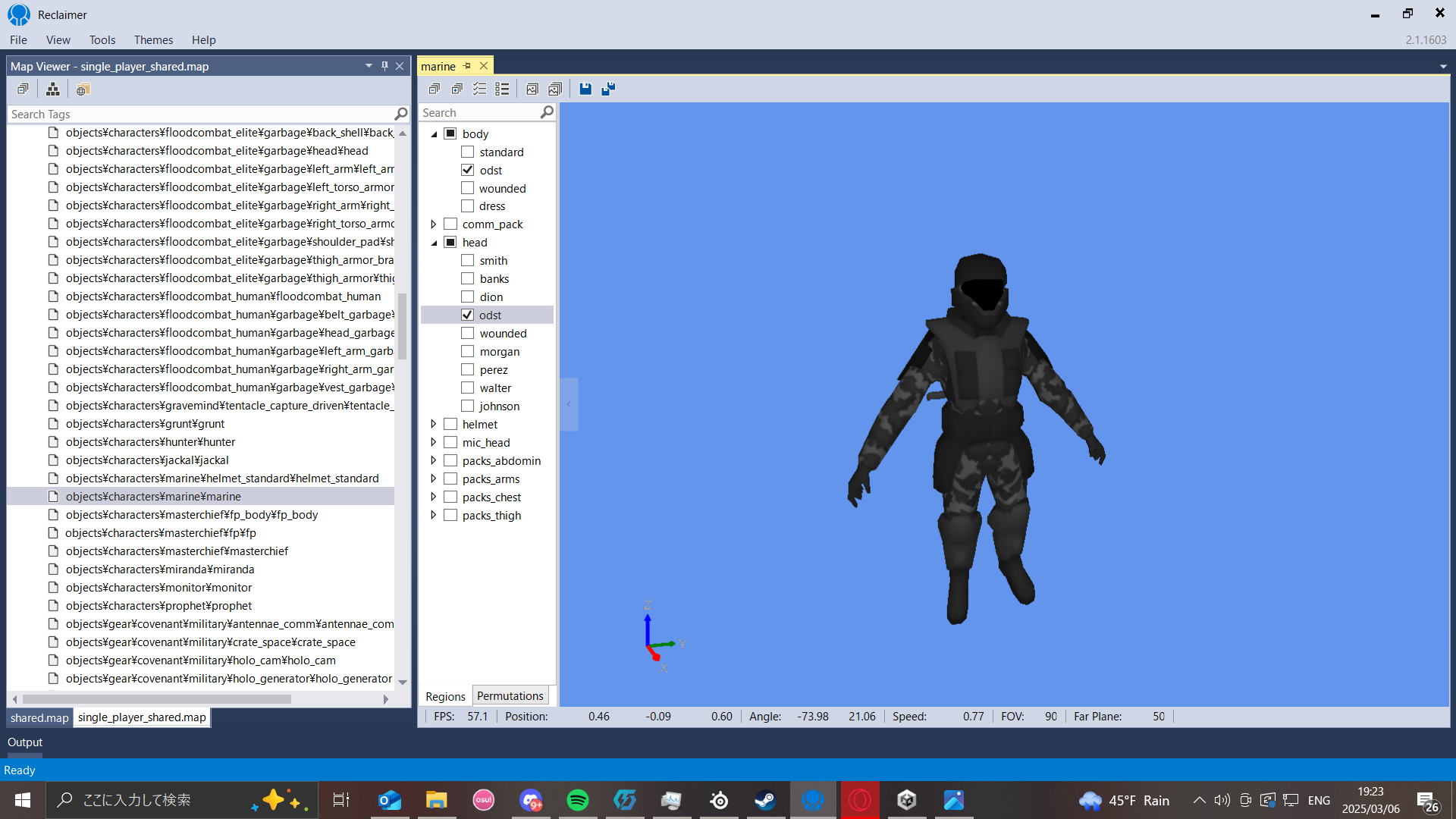
Task: Click the Select All checklist icon
Action: click(479, 89)
